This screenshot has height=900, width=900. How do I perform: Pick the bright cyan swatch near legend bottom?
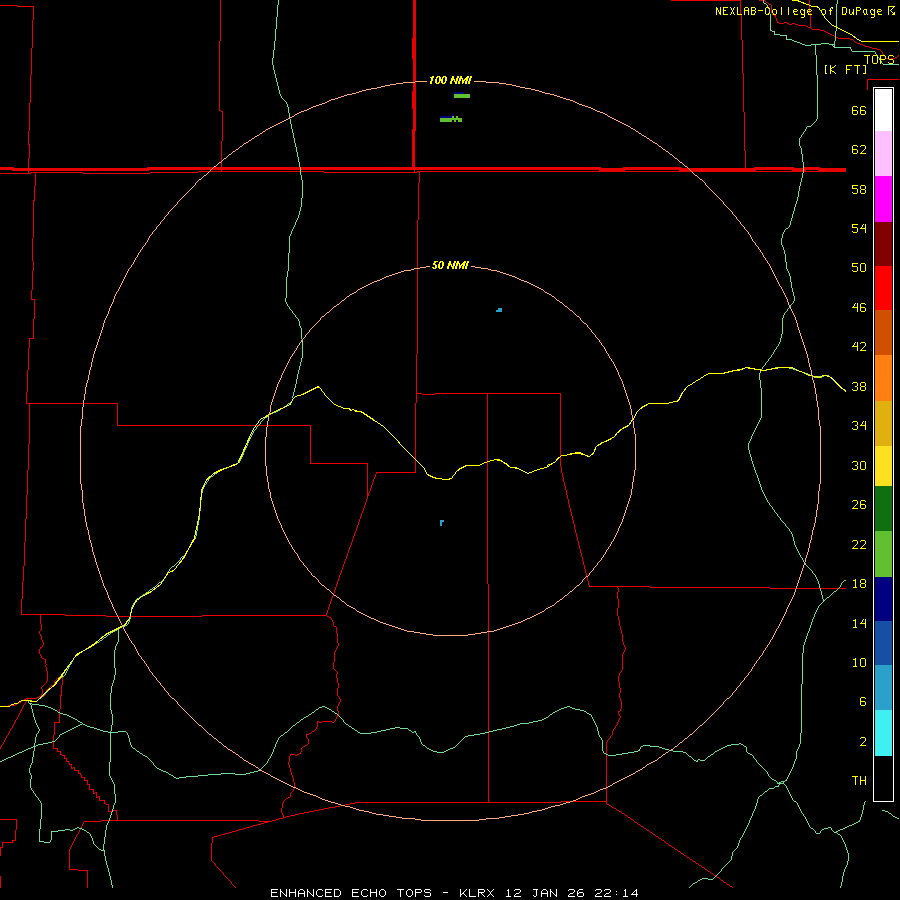coord(883,733)
